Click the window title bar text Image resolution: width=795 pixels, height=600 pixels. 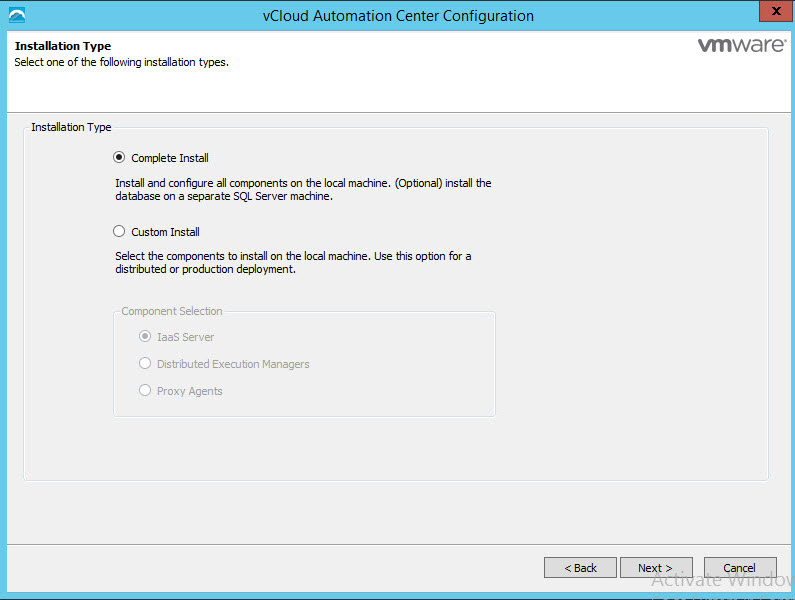pos(397,16)
